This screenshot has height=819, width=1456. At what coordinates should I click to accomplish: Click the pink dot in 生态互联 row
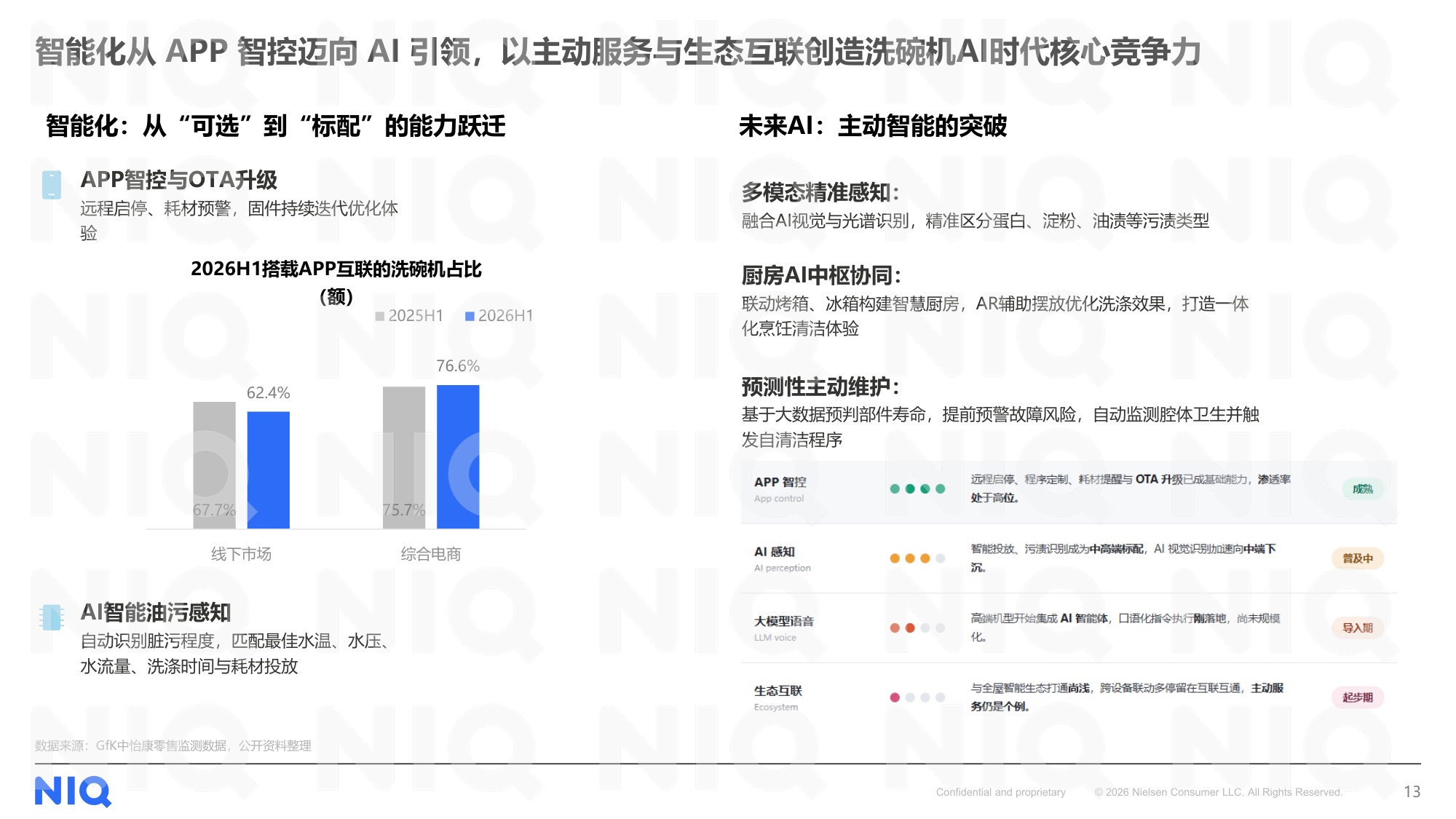coord(895,697)
